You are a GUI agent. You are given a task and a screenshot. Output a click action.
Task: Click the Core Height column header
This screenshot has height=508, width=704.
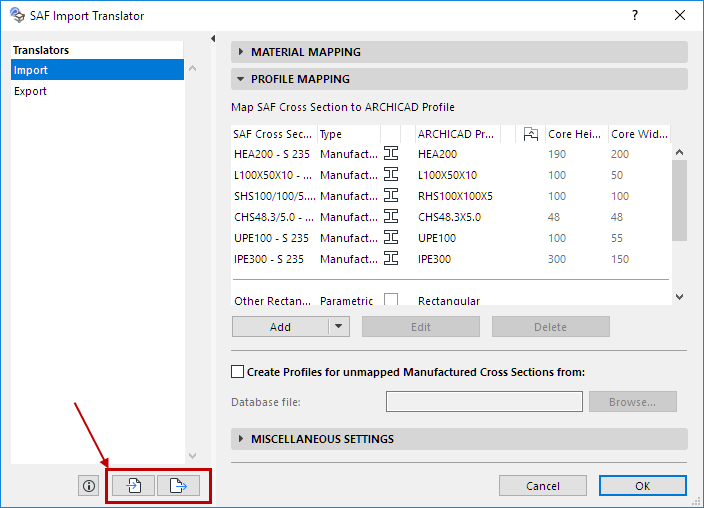tap(576, 134)
